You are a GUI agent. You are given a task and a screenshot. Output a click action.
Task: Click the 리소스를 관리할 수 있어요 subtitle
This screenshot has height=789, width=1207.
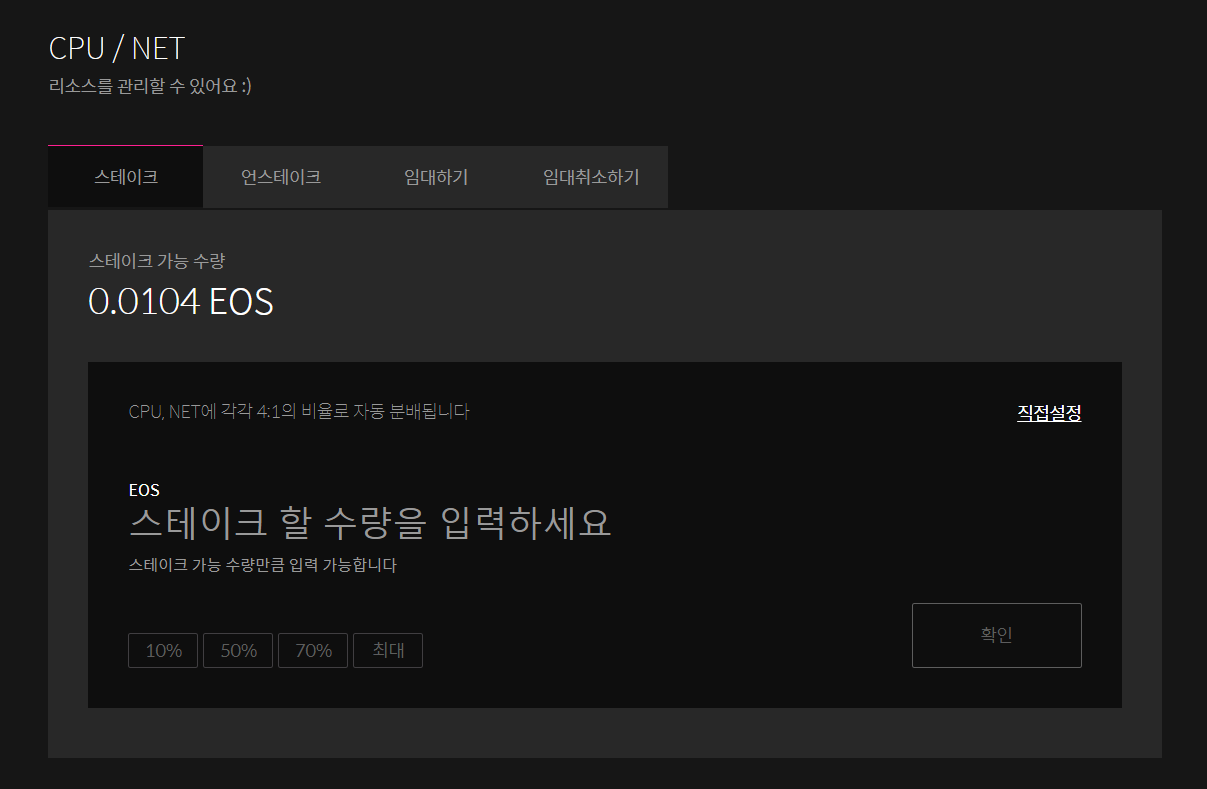coord(150,86)
